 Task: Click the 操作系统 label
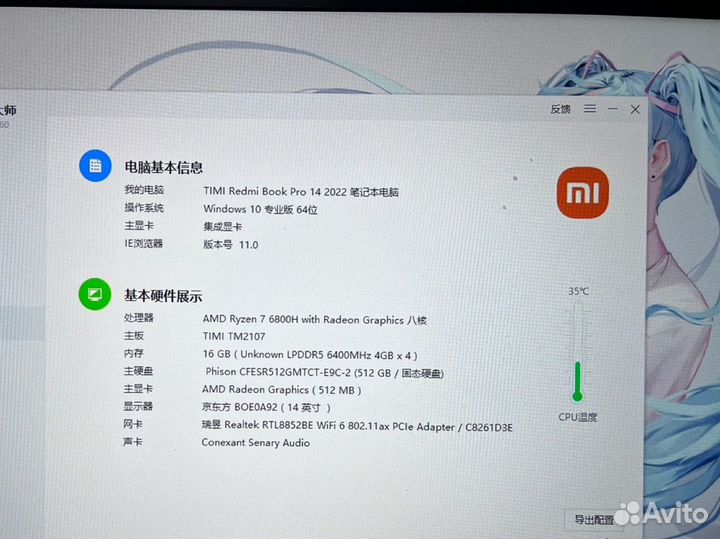(x=144, y=208)
